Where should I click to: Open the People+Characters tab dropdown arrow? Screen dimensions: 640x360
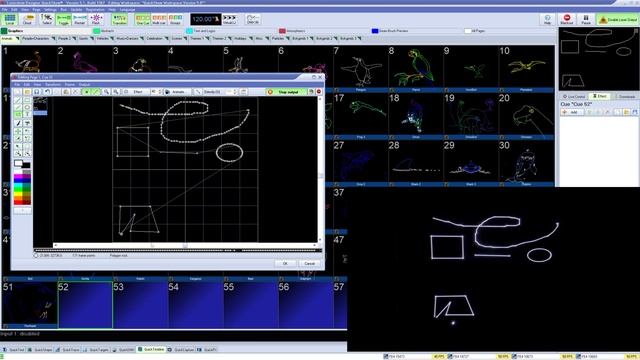tap(53, 38)
